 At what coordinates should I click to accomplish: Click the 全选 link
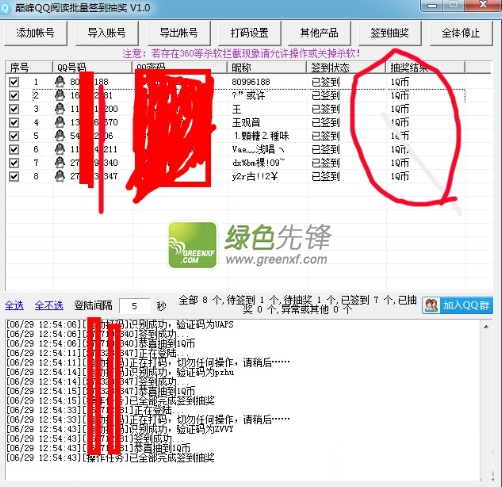point(14,305)
